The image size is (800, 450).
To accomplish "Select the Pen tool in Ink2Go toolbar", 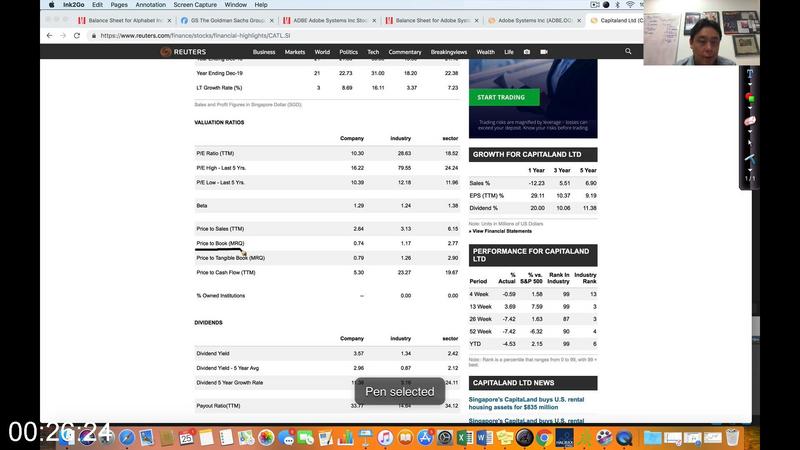I will (749, 159).
